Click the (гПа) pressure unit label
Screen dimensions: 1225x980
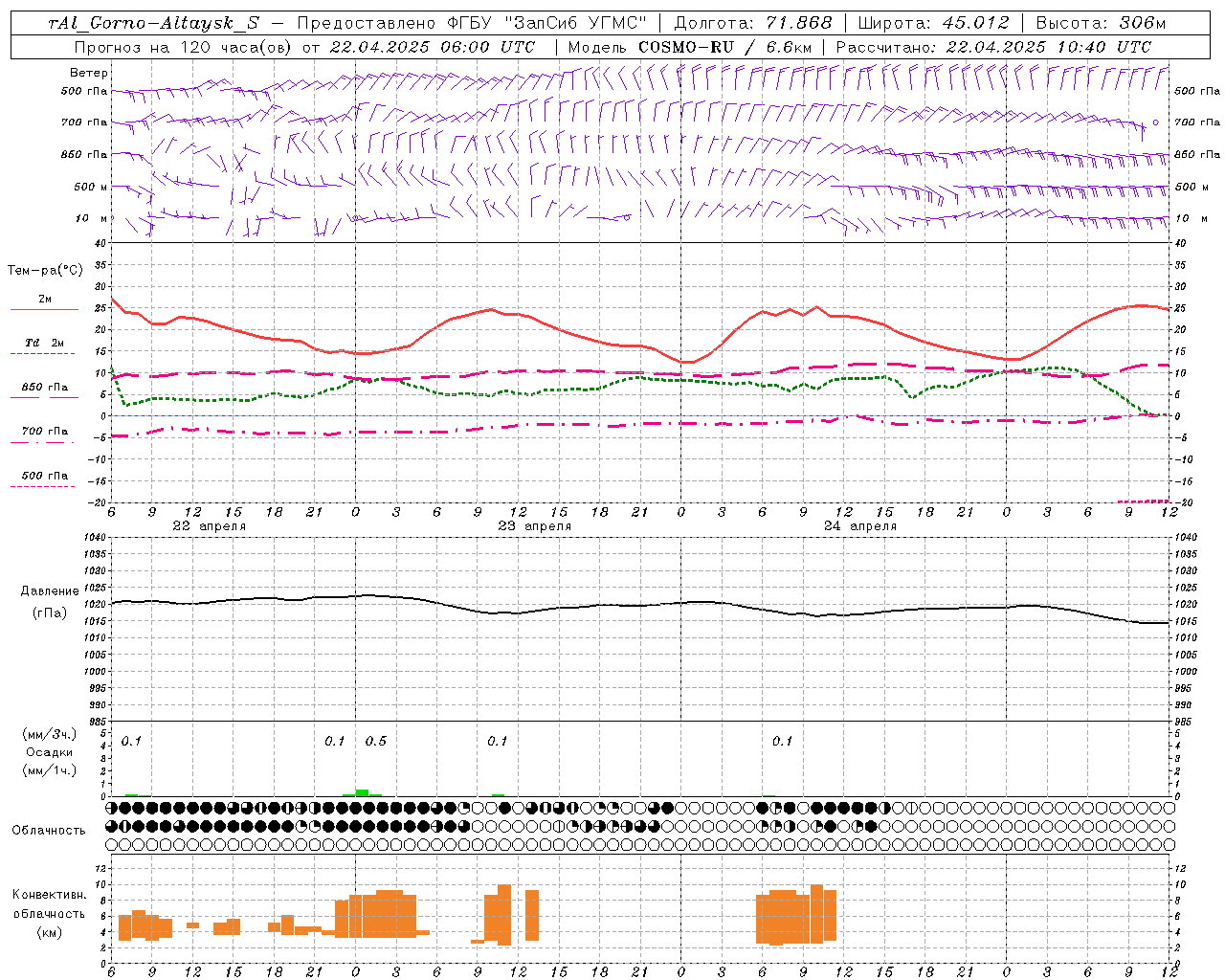coord(50,613)
